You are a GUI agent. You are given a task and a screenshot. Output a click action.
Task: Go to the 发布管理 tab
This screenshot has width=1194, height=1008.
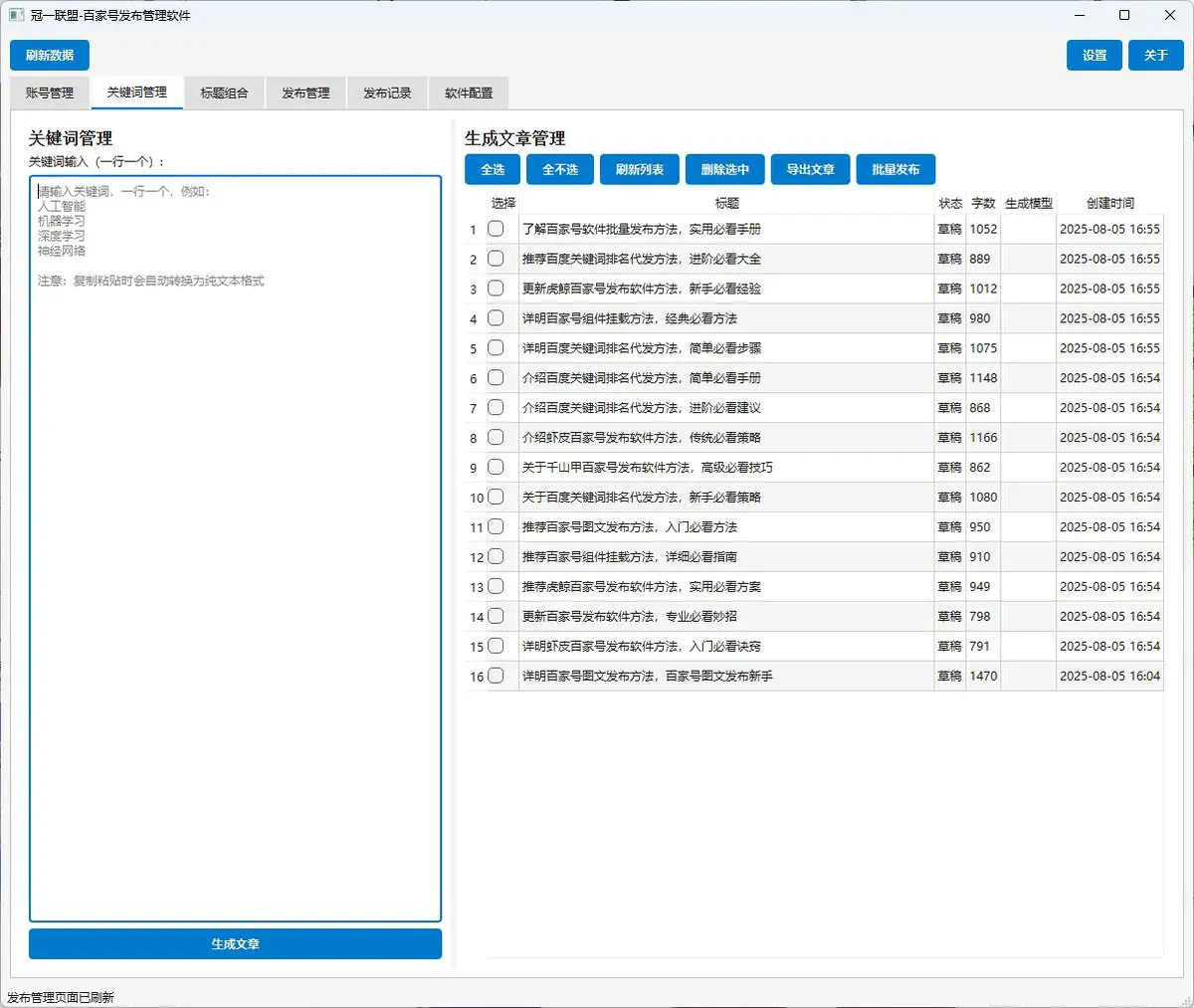pyautogui.click(x=305, y=93)
